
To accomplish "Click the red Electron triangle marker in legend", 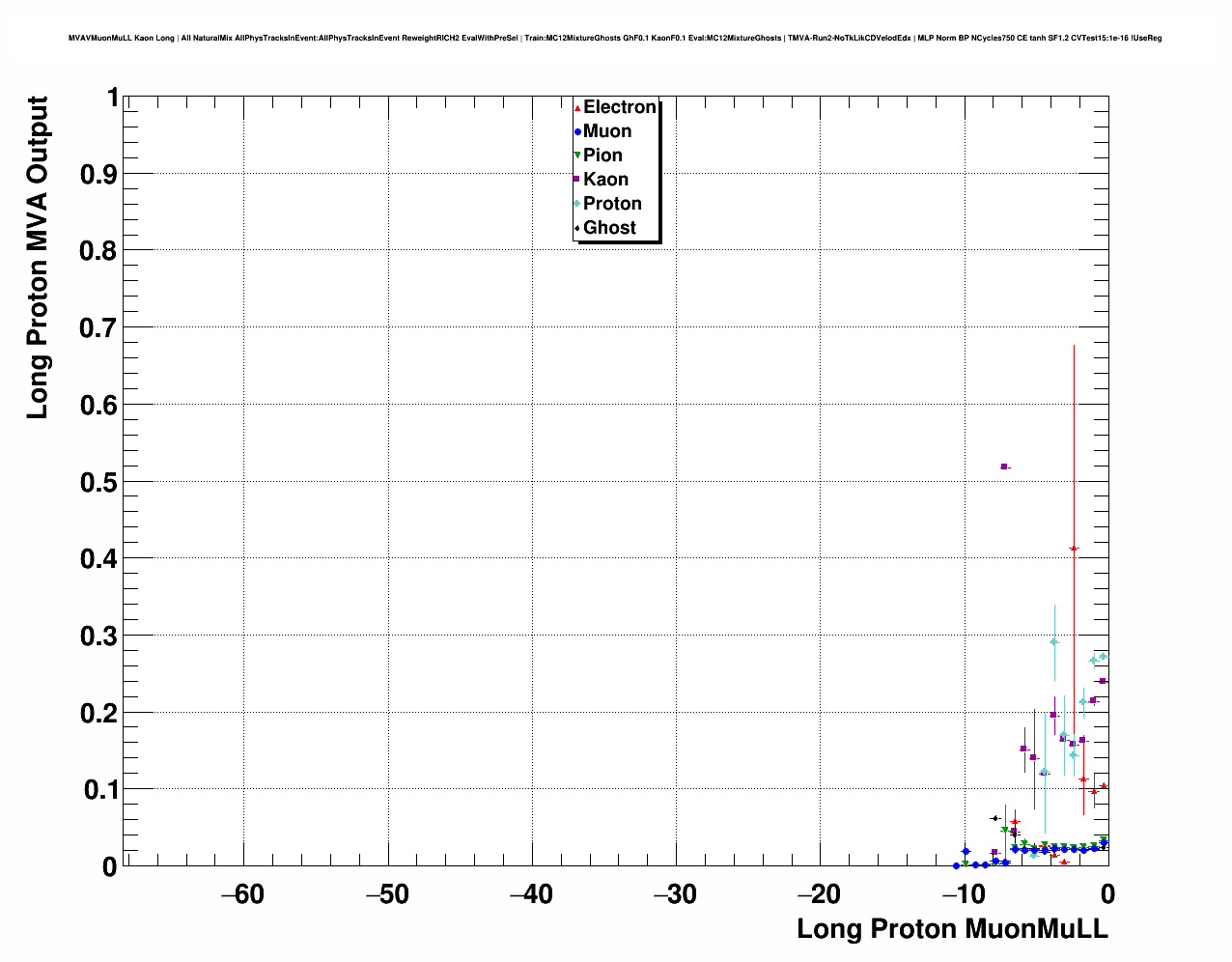I will 577,108.
